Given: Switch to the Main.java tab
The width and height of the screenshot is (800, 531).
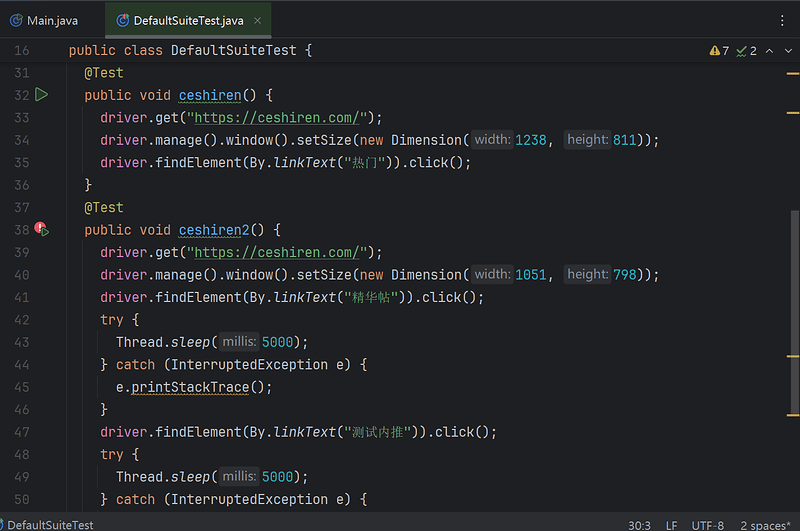Looking at the screenshot, I should coord(52,20).
